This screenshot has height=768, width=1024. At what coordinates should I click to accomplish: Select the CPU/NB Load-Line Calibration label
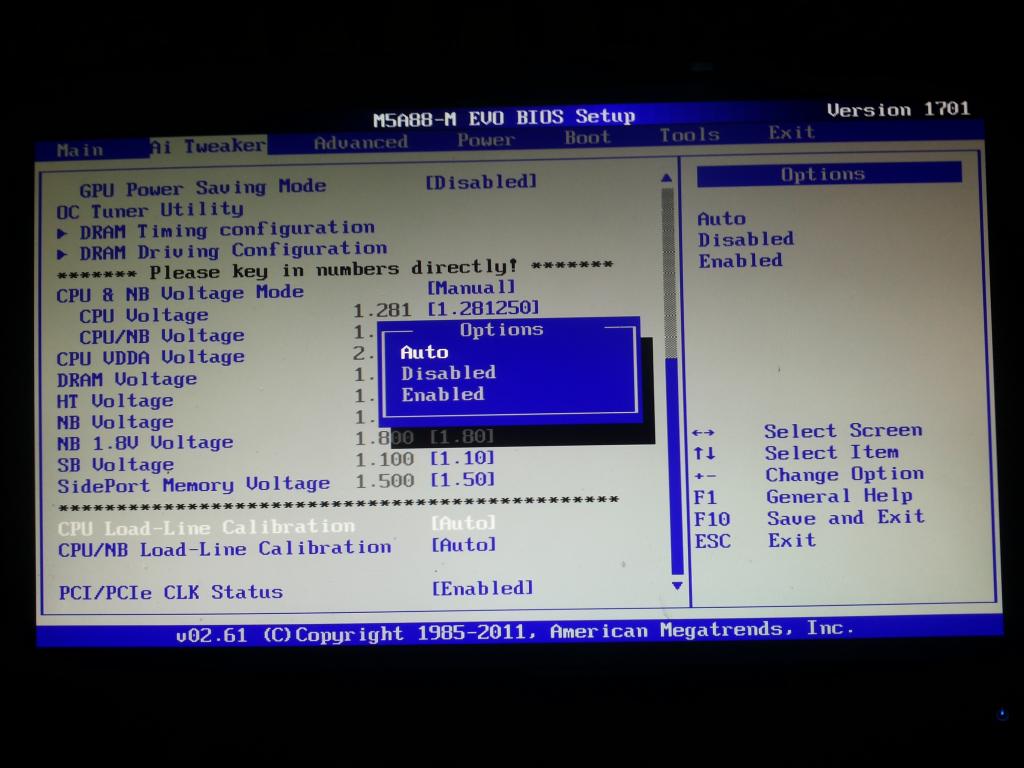pos(225,549)
